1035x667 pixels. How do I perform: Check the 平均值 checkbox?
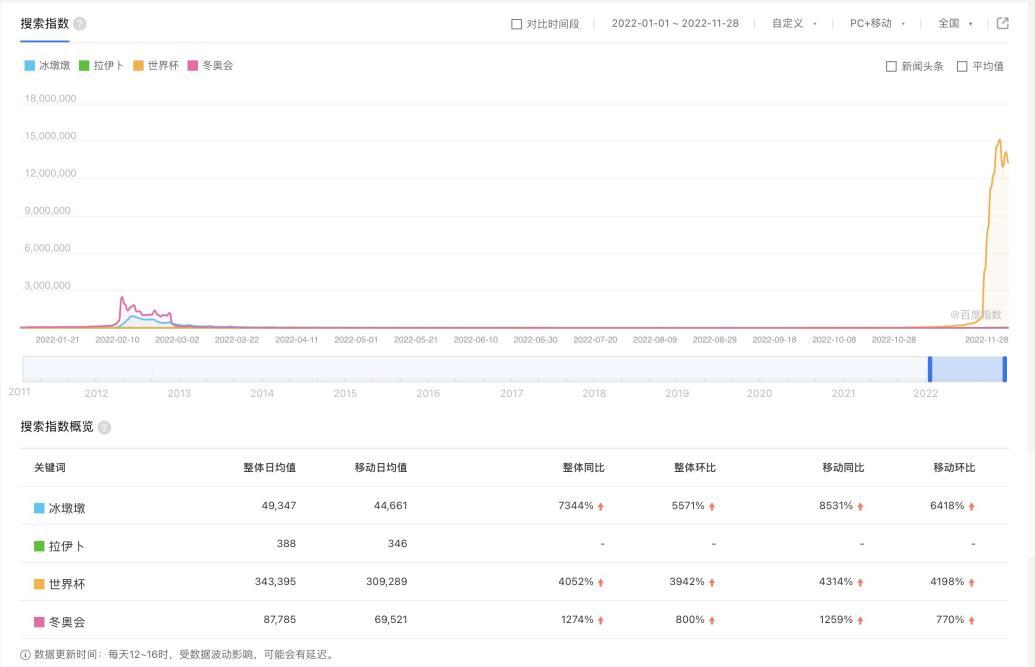pos(962,66)
